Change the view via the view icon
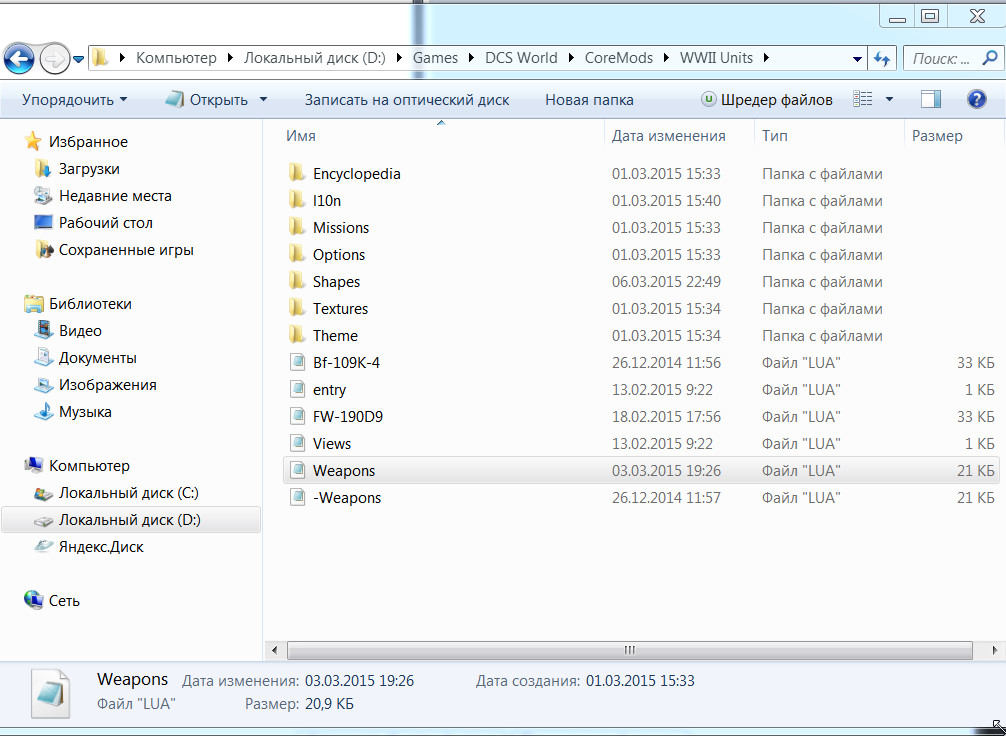 (863, 99)
